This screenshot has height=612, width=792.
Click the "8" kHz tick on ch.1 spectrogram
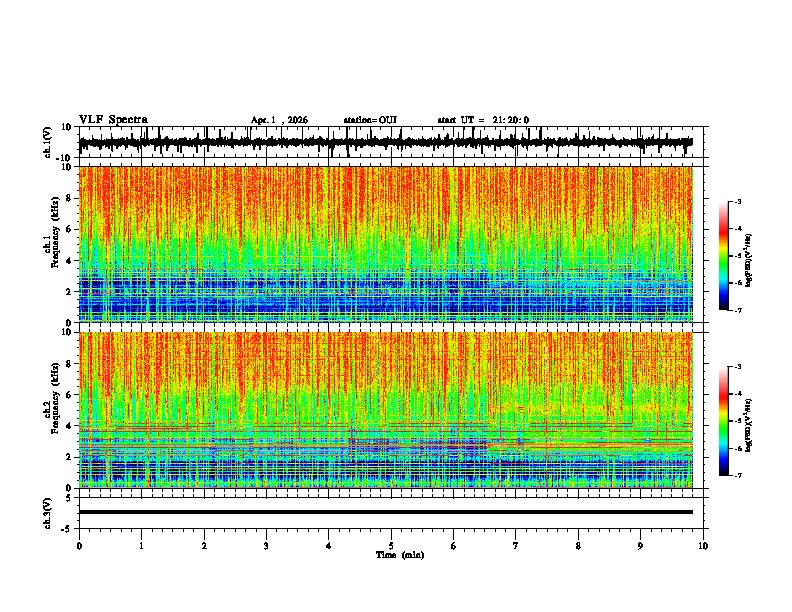pos(69,198)
